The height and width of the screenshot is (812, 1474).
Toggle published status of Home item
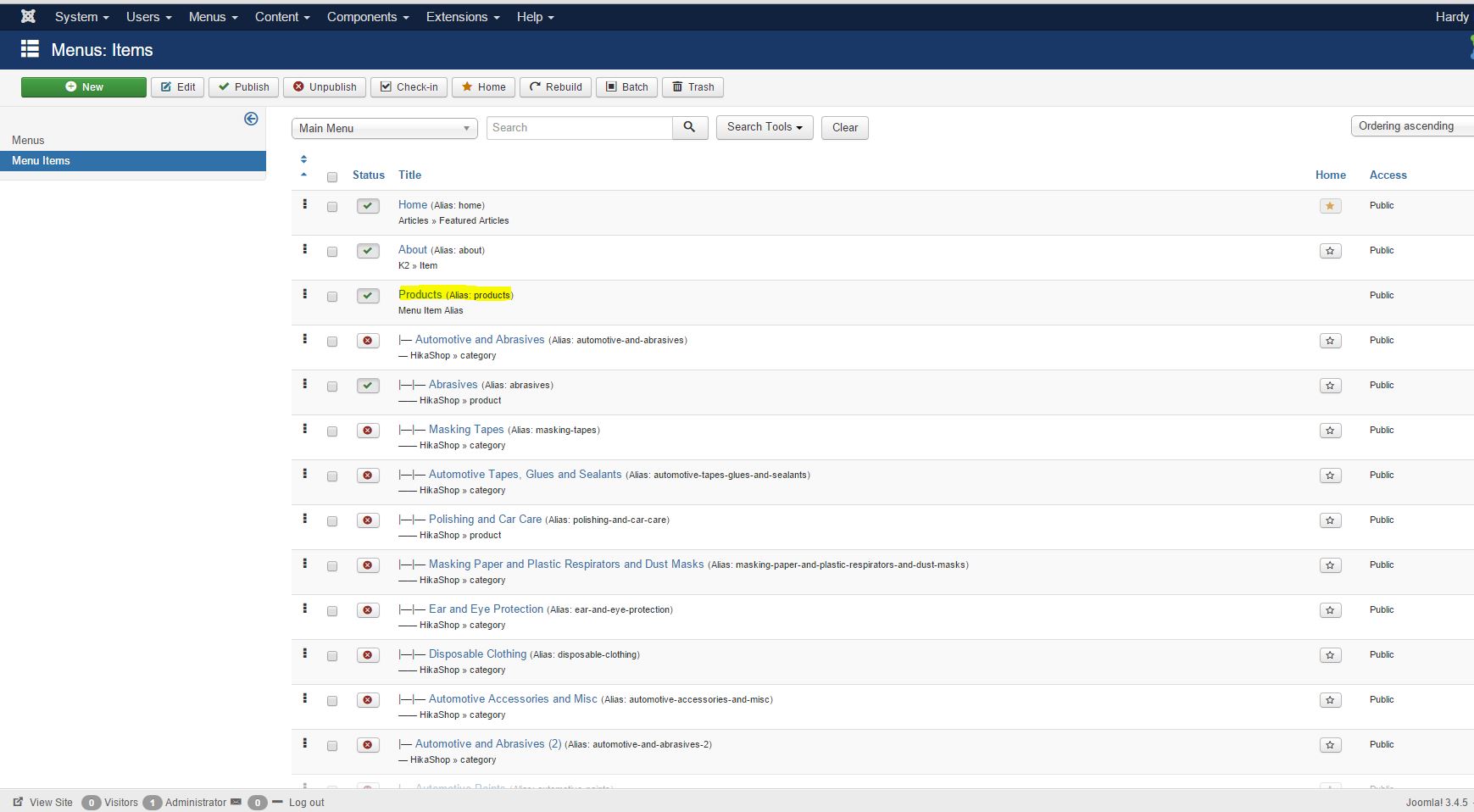368,206
